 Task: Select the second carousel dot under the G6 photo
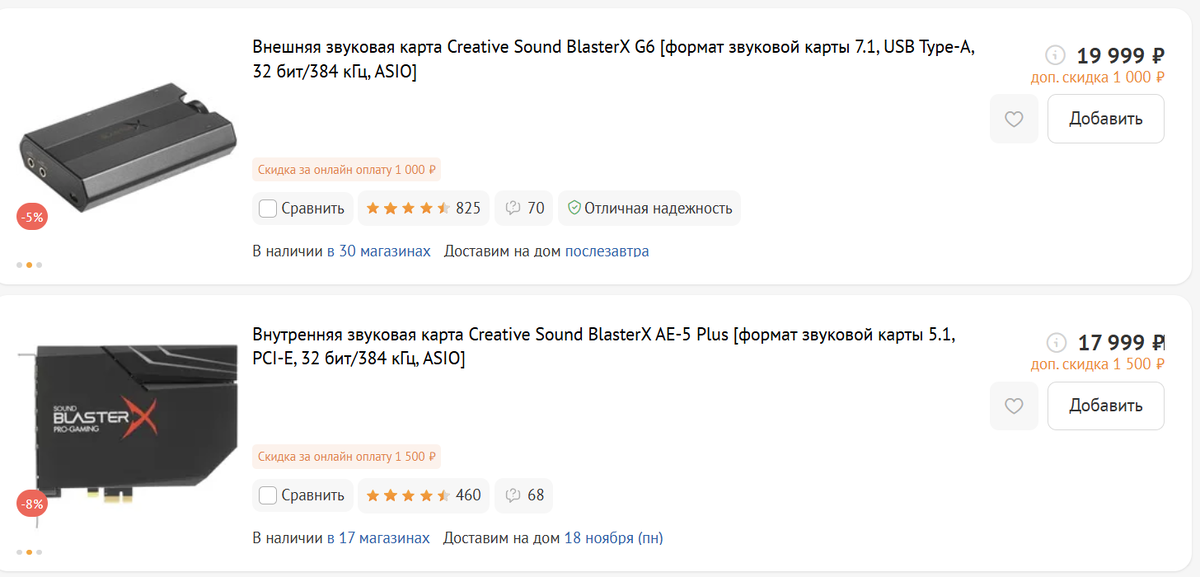click(29, 265)
